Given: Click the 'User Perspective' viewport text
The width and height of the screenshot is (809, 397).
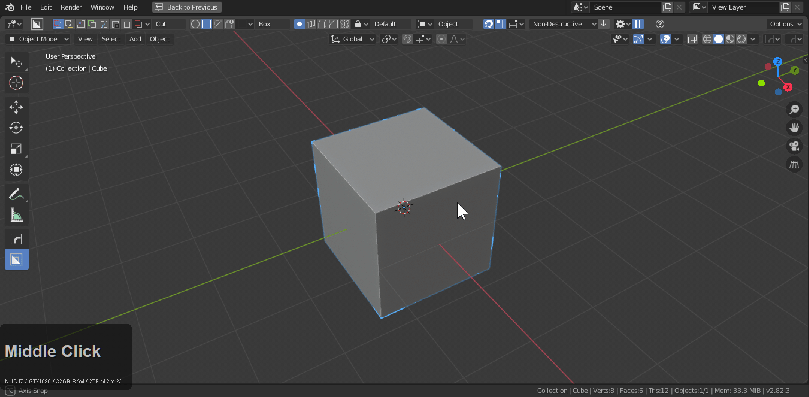Looking at the screenshot, I should pos(70,57).
